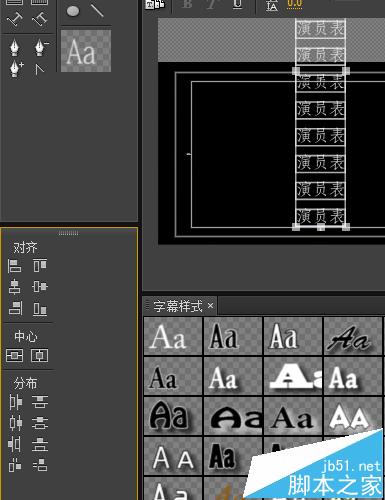Align selected objects to left edge
Viewport: 385px width, 500px height.
14,266
